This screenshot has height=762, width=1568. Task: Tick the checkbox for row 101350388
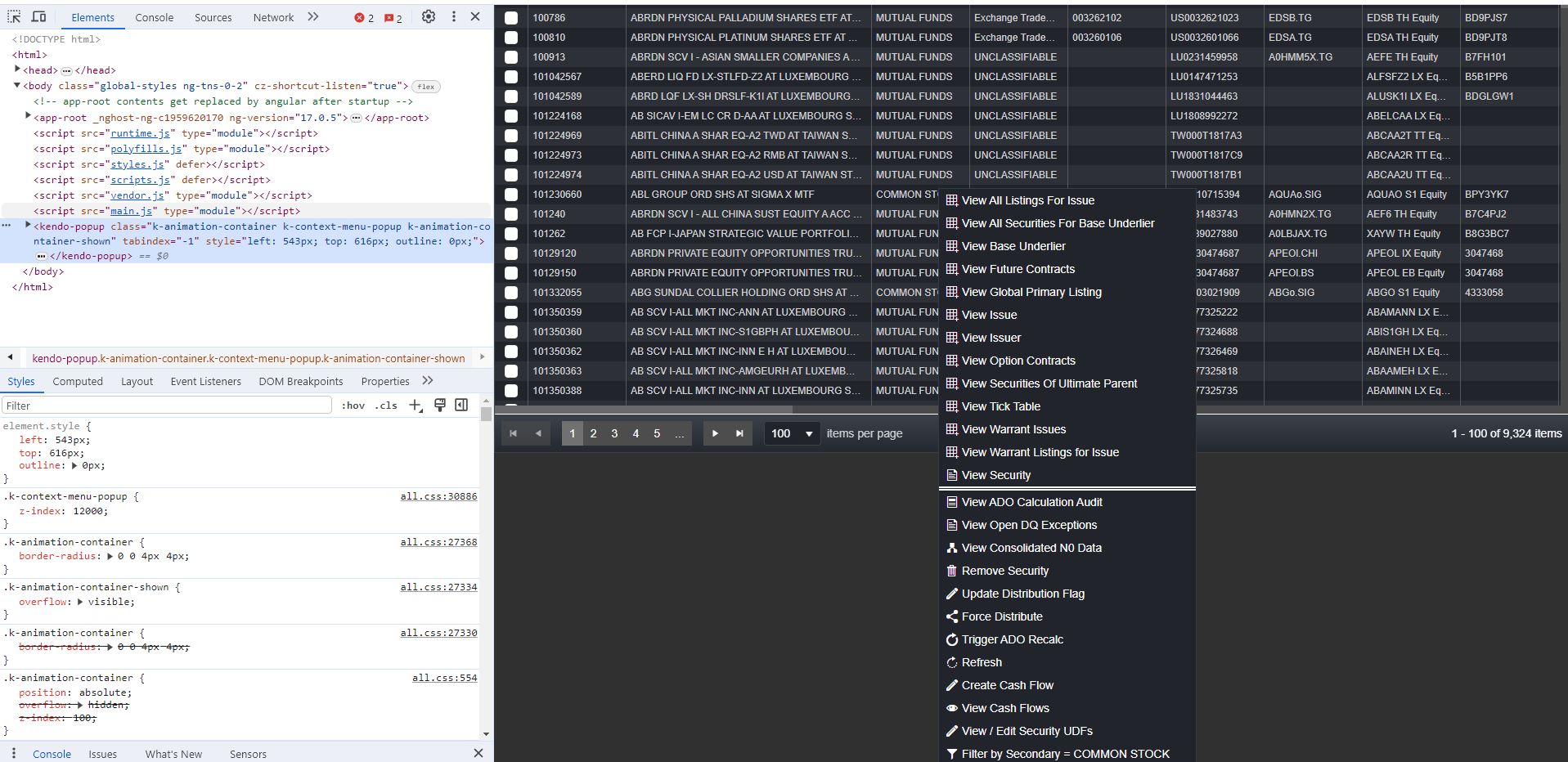pyautogui.click(x=511, y=391)
